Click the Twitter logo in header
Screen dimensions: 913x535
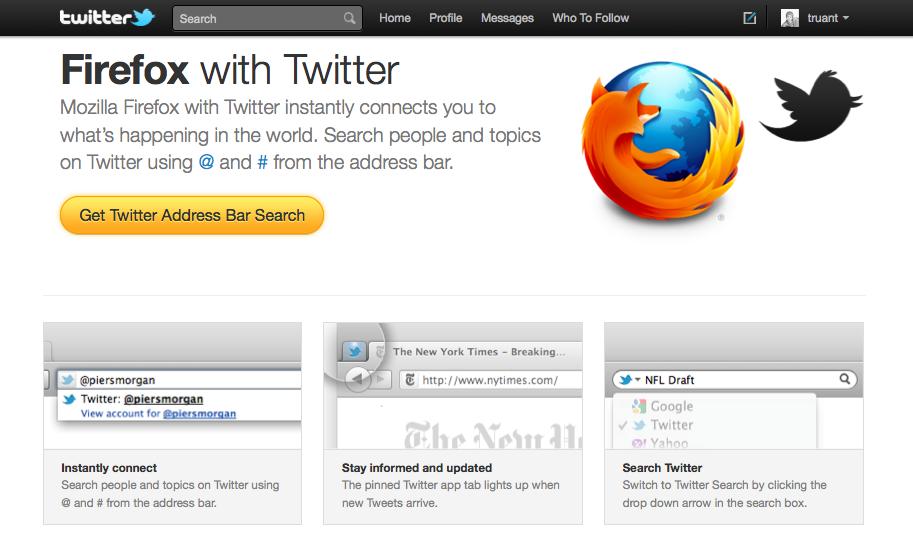tap(107, 17)
